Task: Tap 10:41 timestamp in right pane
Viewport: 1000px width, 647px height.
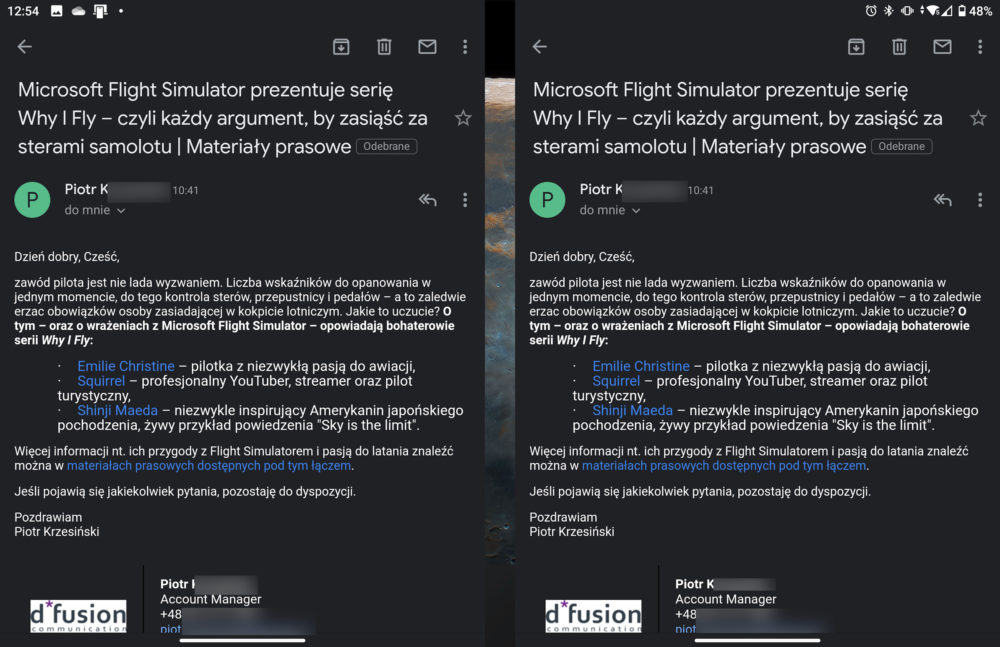Action: 700,190
